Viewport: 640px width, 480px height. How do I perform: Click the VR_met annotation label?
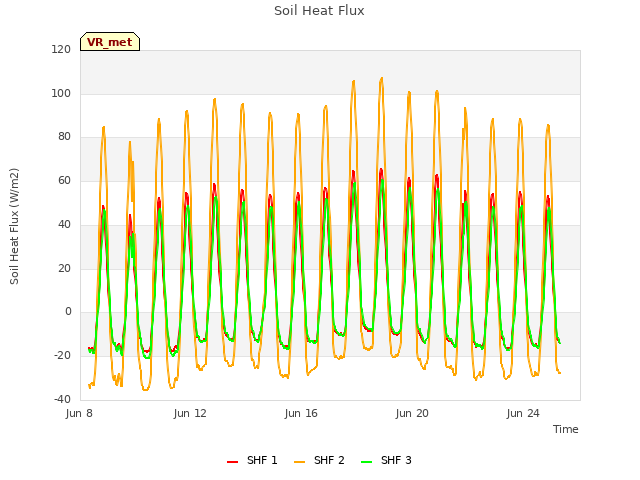coord(110,42)
